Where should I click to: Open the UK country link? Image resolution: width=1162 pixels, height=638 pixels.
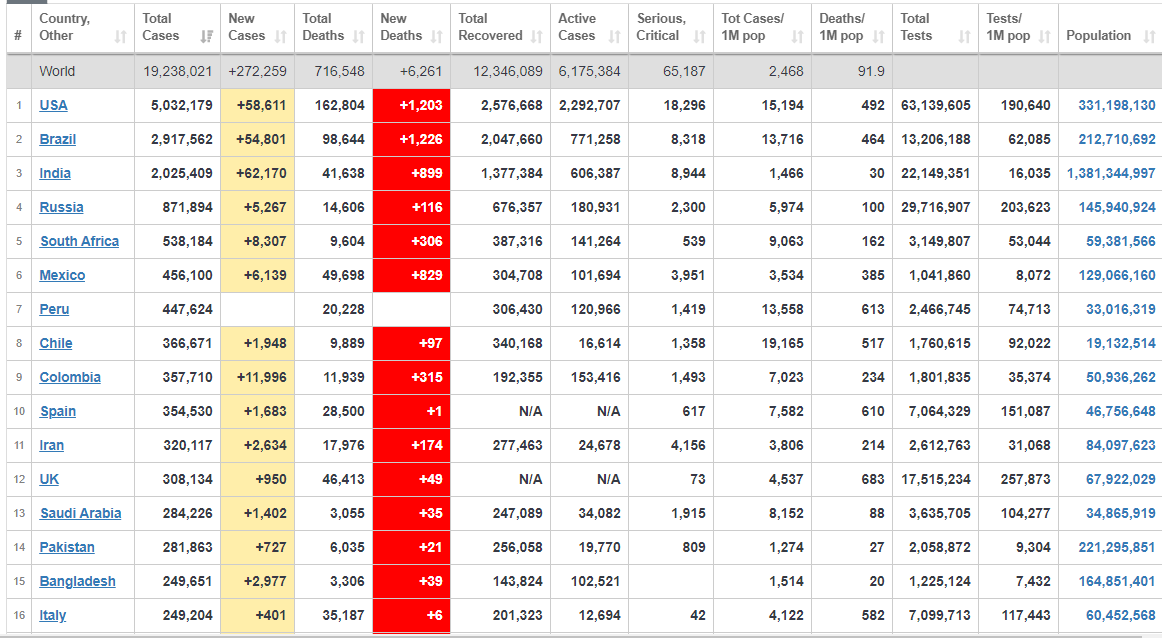coord(49,480)
